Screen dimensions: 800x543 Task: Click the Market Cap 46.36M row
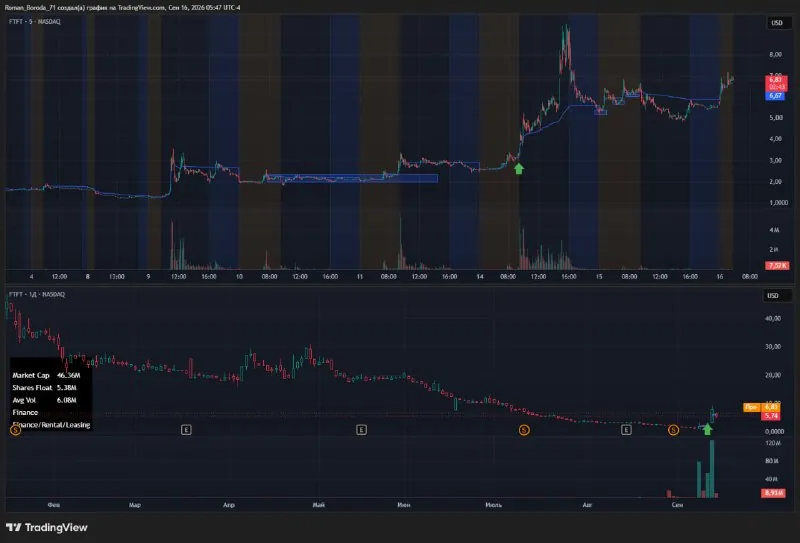46,375
